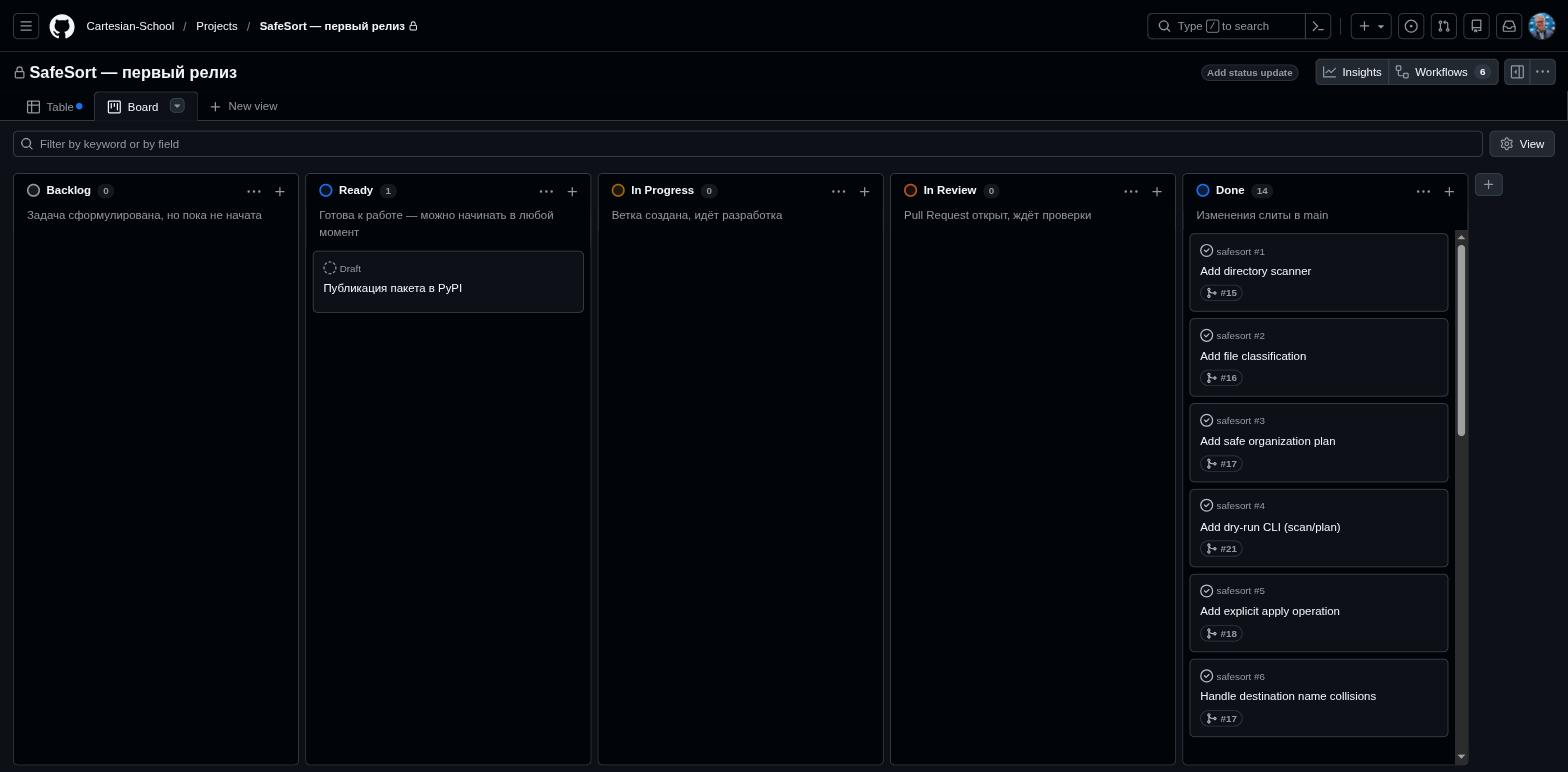The image size is (1568, 772).
Task: Select the Board view tab
Action: [133, 107]
